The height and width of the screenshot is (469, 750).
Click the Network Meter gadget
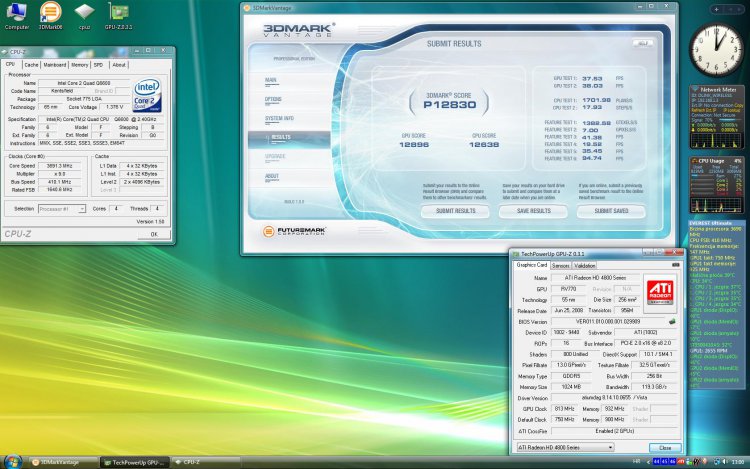coord(716,118)
